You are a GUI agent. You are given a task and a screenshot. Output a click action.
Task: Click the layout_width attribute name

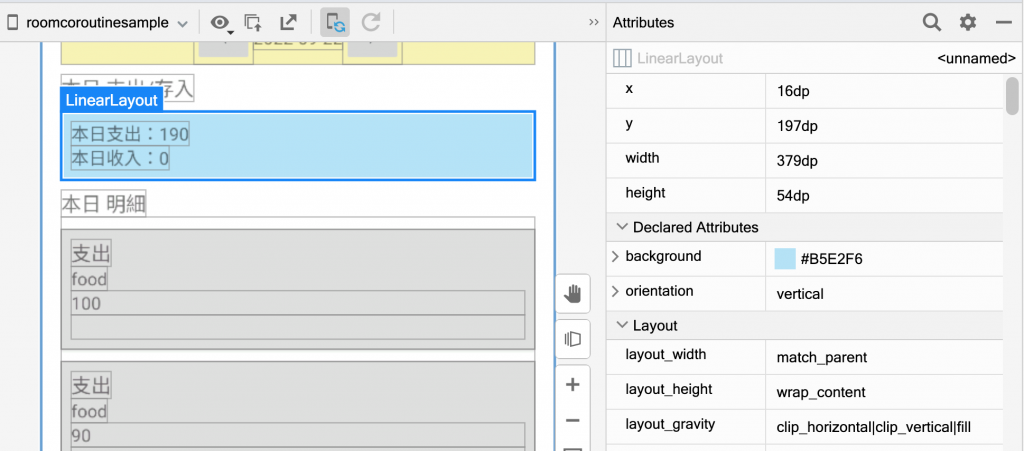pyautogui.click(x=665, y=355)
